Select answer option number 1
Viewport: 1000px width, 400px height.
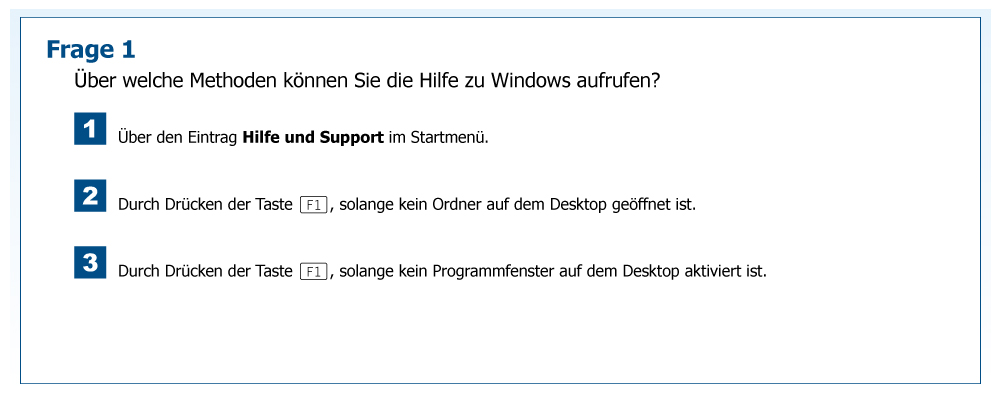pyautogui.click(x=90, y=130)
